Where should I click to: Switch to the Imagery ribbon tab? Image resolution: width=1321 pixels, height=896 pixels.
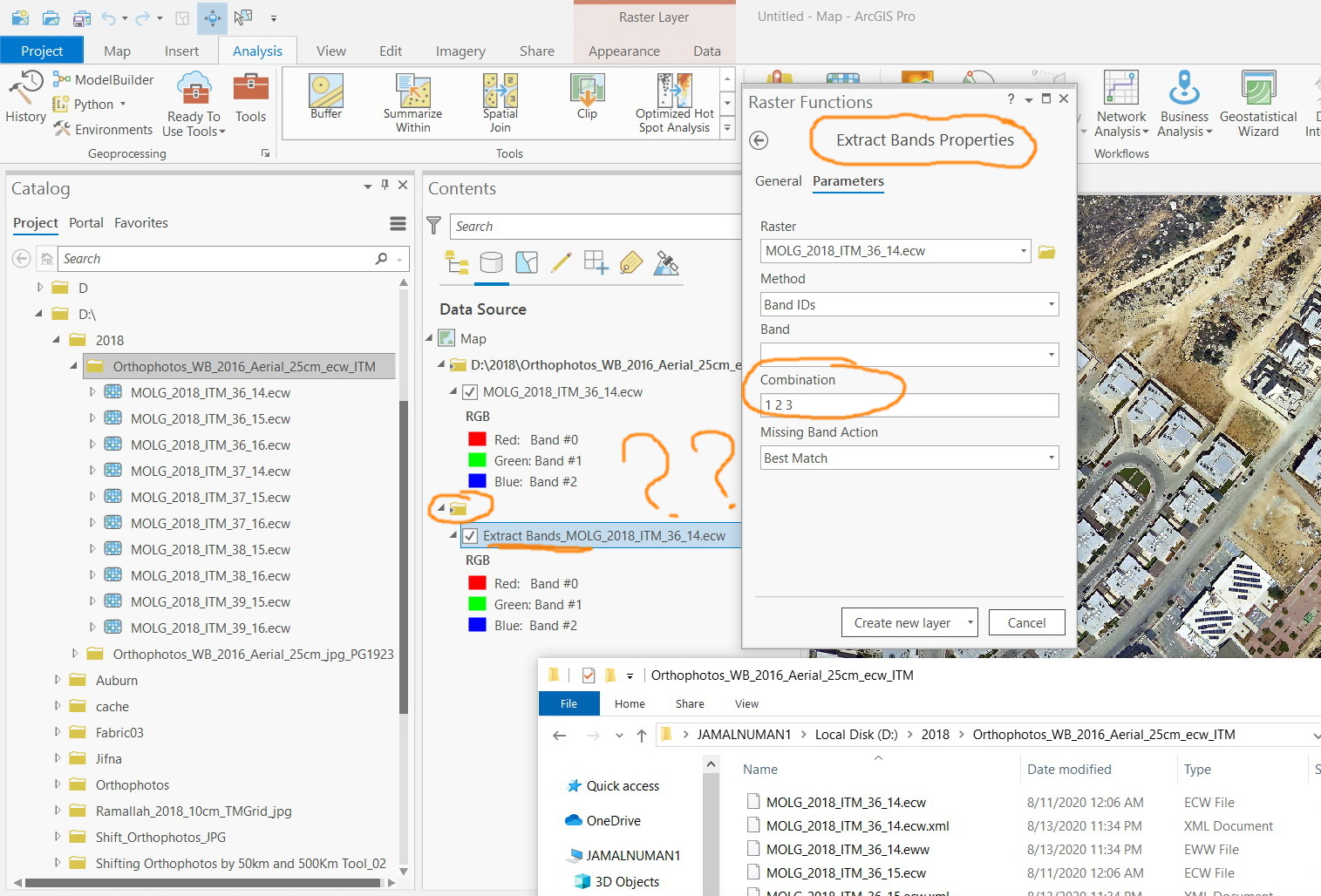pos(460,51)
